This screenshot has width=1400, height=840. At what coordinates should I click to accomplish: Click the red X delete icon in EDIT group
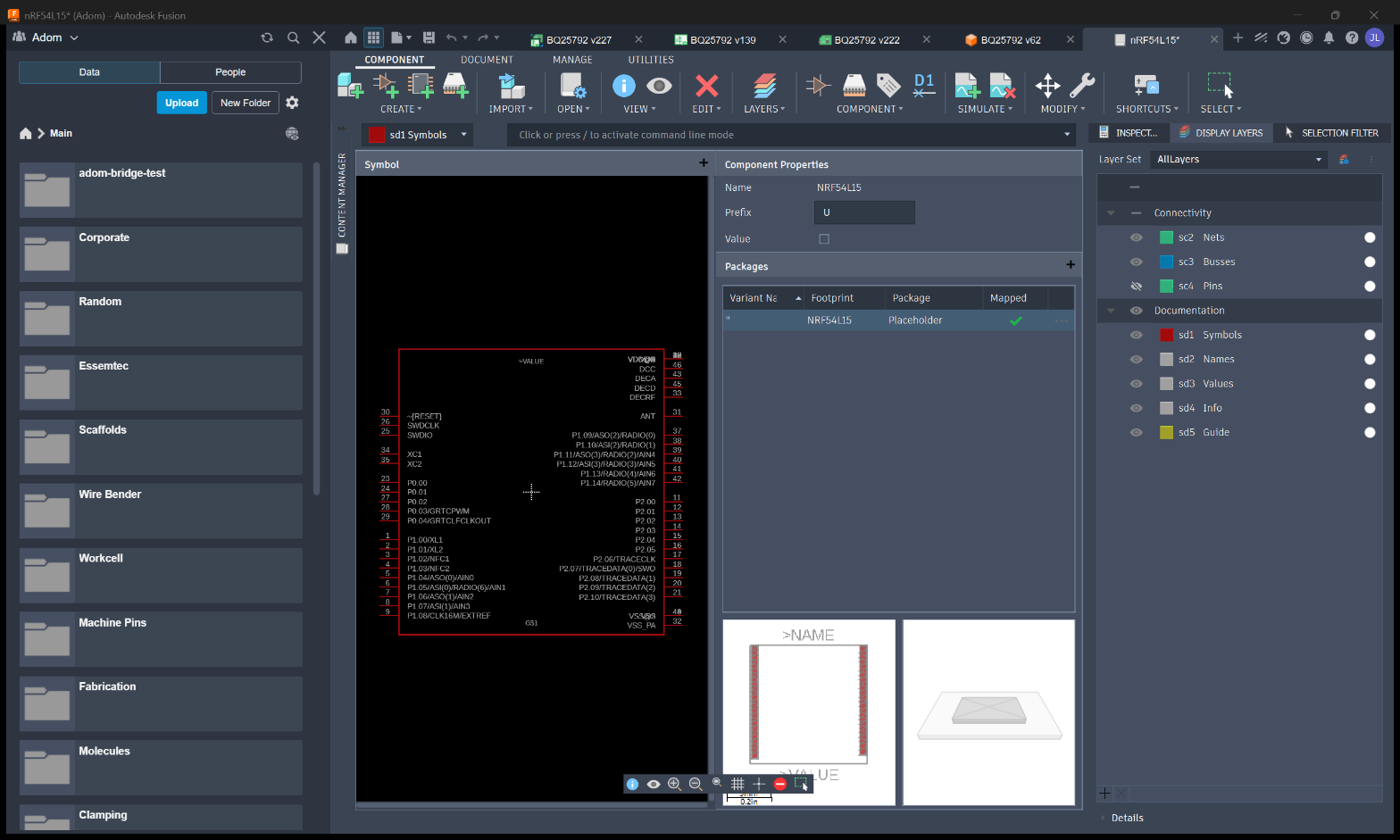point(706,86)
